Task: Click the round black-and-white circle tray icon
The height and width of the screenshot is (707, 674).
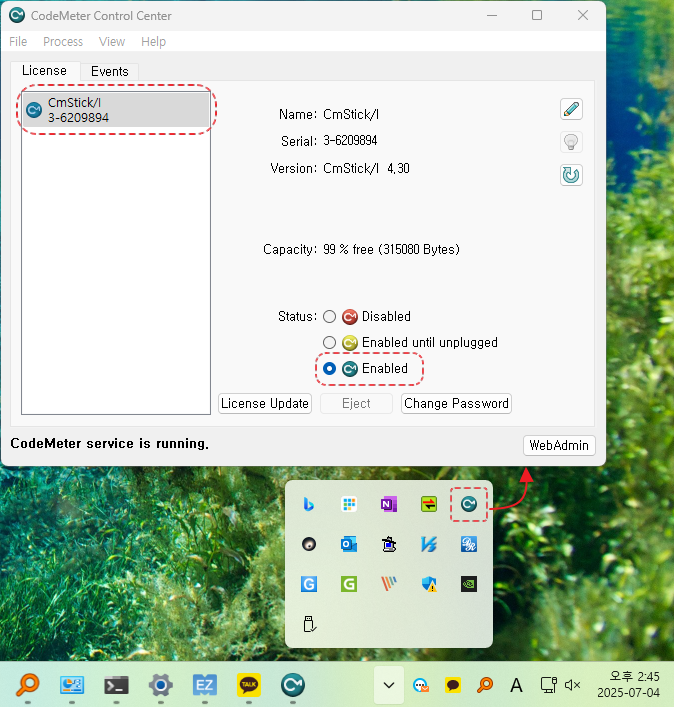Action: [309, 544]
